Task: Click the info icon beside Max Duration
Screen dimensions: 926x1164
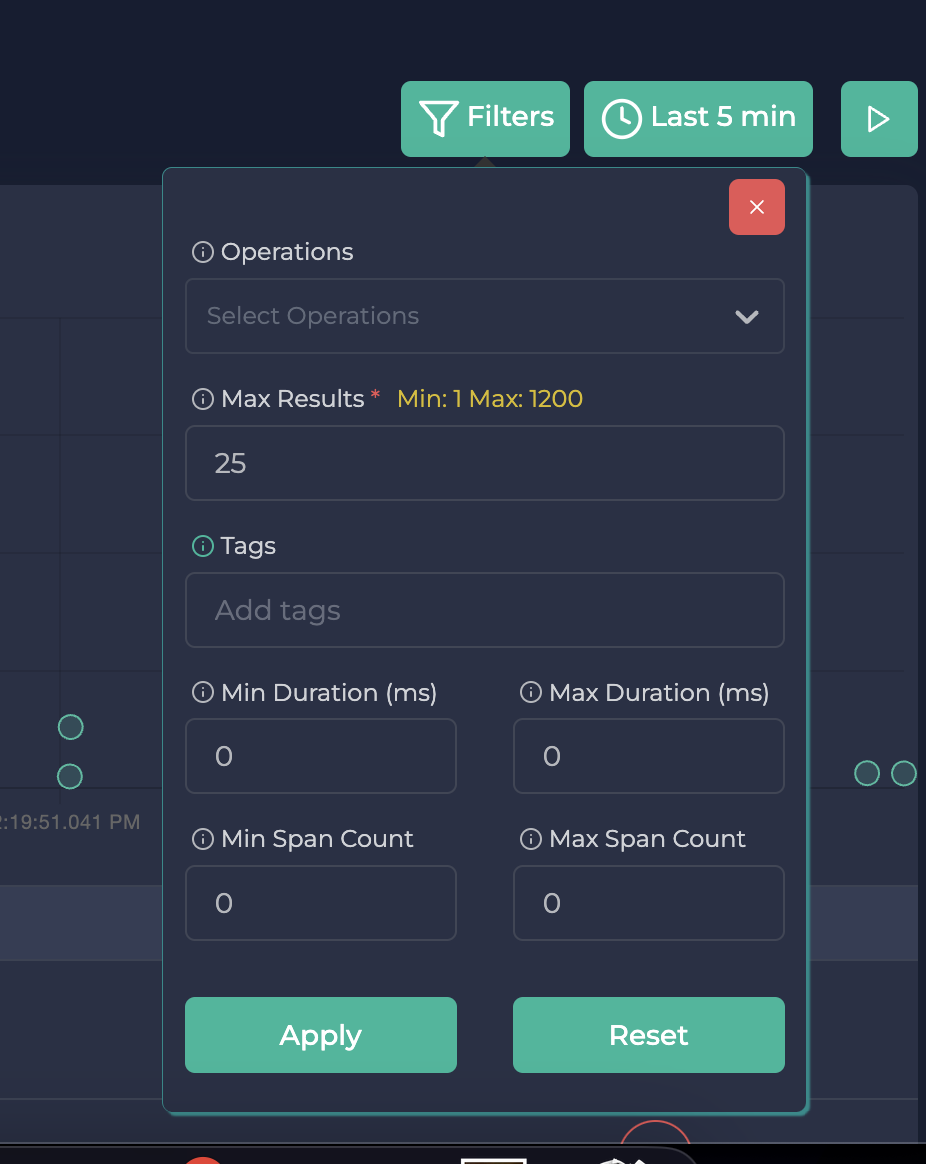Action: click(x=531, y=693)
